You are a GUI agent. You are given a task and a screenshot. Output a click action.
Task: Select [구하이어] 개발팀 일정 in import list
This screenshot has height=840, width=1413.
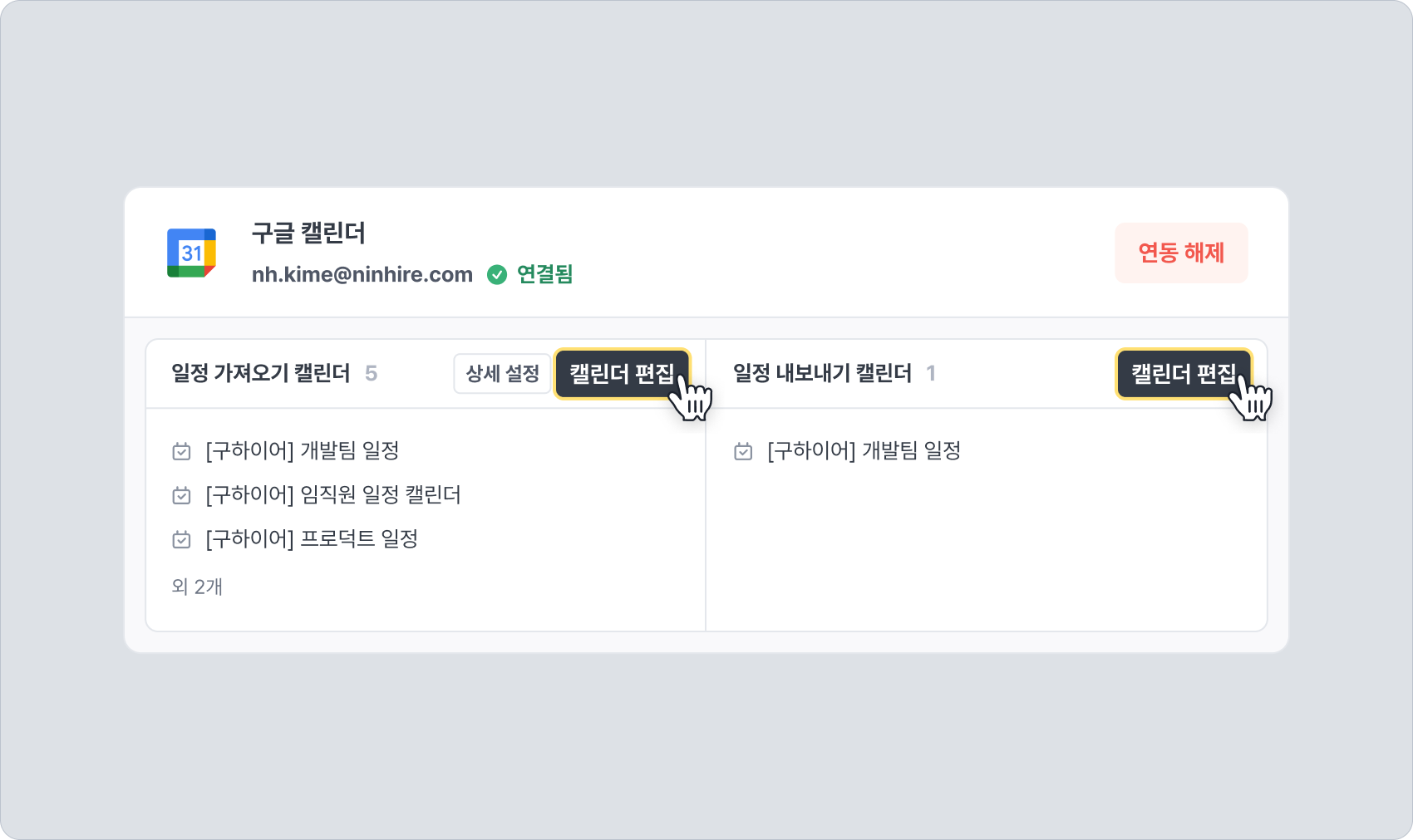pos(303,451)
